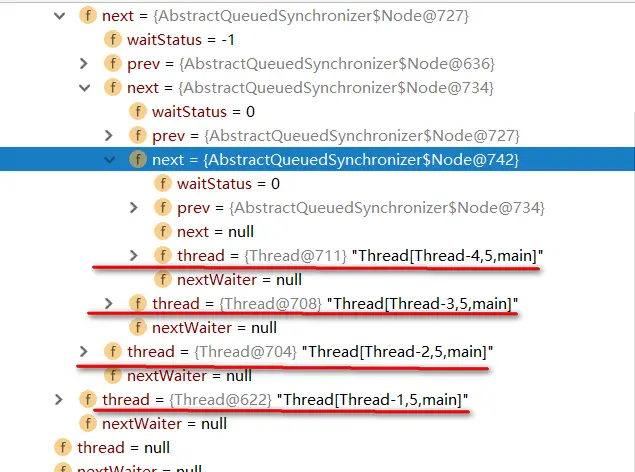Viewport: 635px width, 472px height.
Task: Select the next Node@742 tree row
Action: (x=318, y=159)
